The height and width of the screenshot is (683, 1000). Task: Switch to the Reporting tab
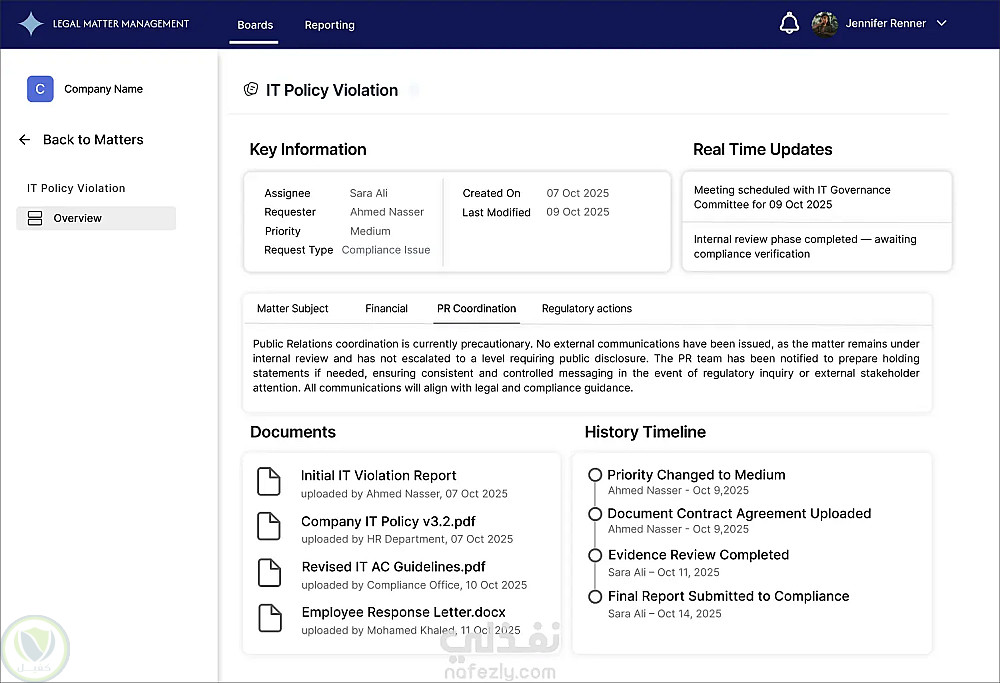329,25
